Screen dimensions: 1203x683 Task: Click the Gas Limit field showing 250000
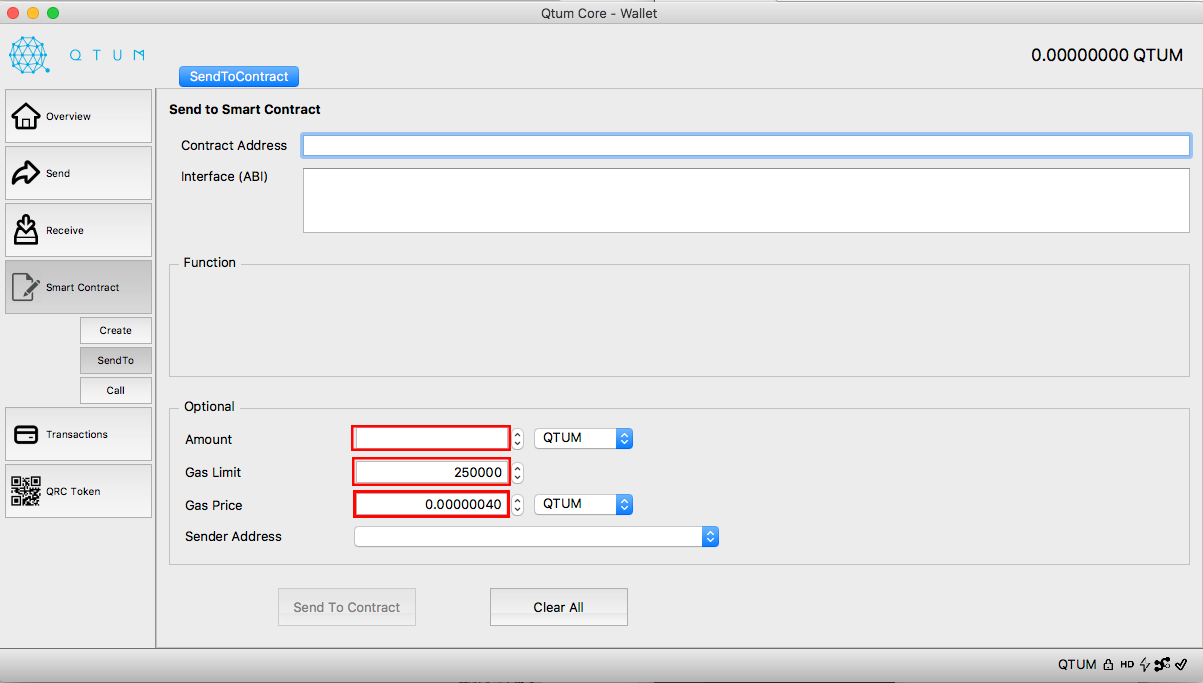pyautogui.click(x=432, y=472)
